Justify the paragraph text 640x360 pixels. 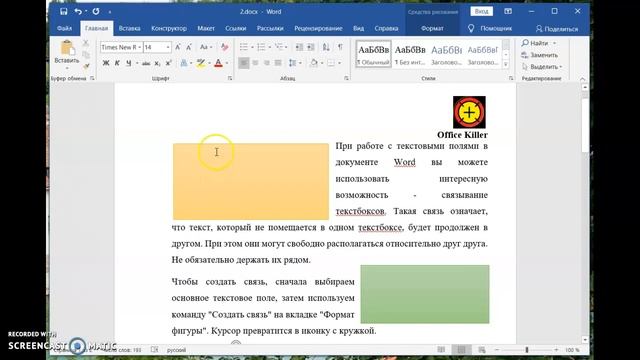pos(278,63)
